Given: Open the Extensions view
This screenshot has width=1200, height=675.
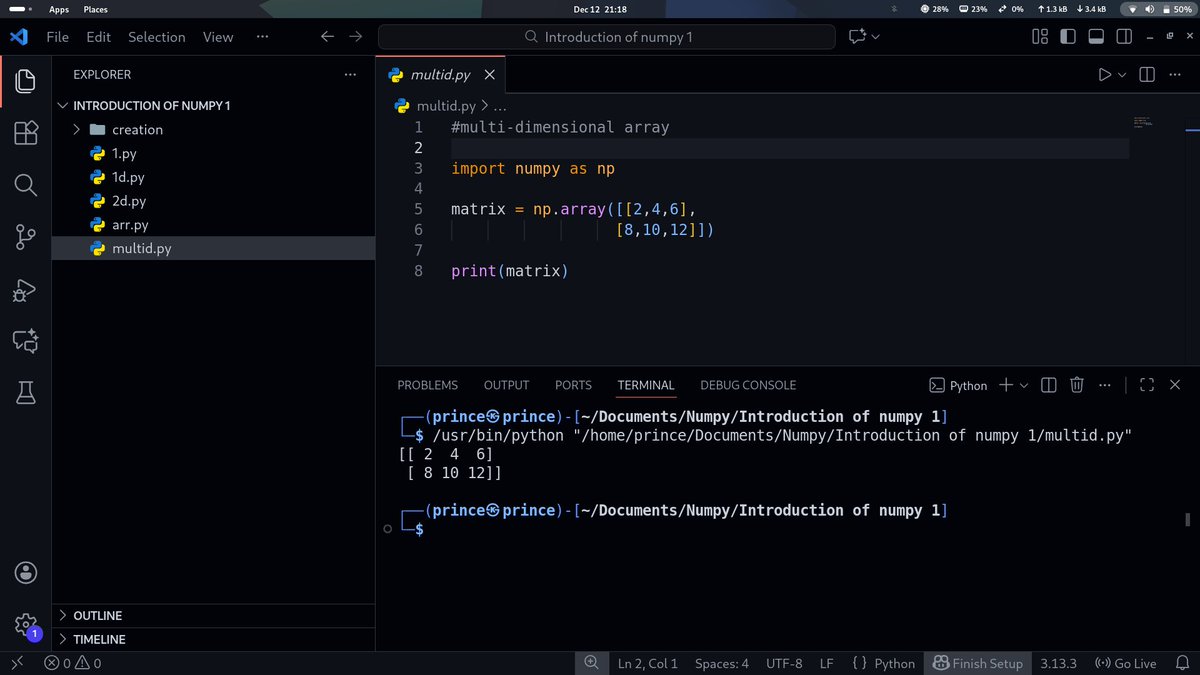Looking at the screenshot, I should 26,133.
